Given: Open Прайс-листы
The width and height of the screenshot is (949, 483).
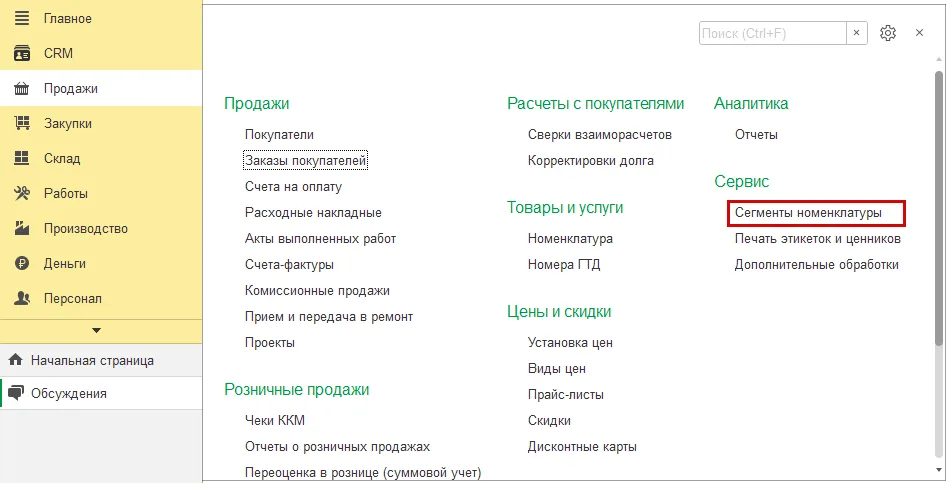Looking at the screenshot, I should coord(566,395).
